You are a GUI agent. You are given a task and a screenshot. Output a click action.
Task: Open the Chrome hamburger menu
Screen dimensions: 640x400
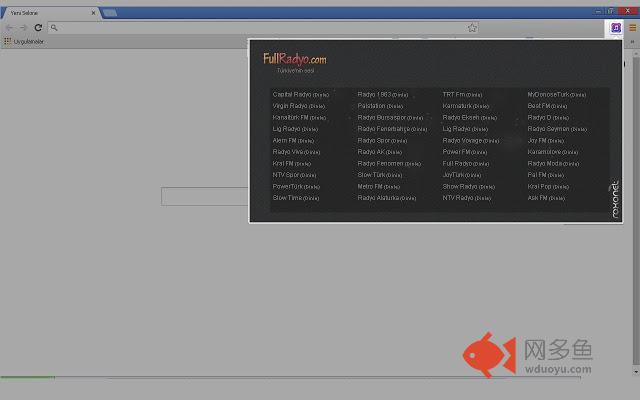pos(631,28)
